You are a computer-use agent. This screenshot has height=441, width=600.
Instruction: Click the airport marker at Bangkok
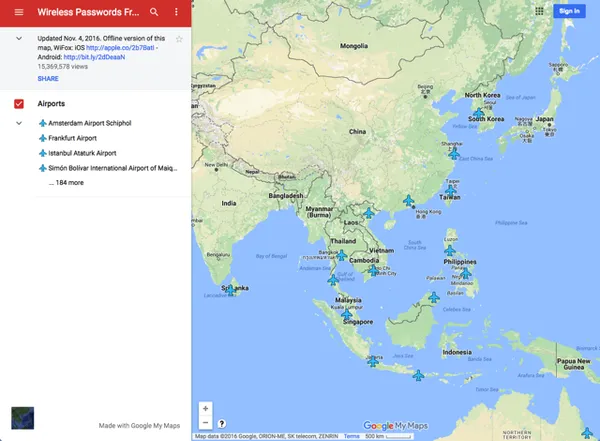[x=341, y=255]
